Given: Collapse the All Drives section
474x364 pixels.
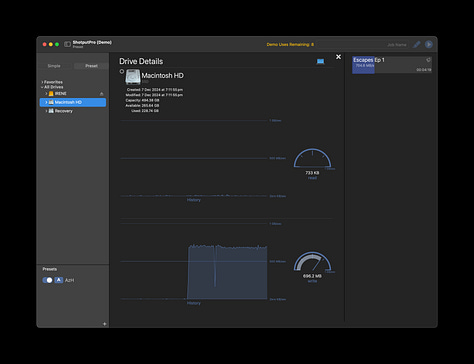Looking at the screenshot, I should tap(42, 87).
